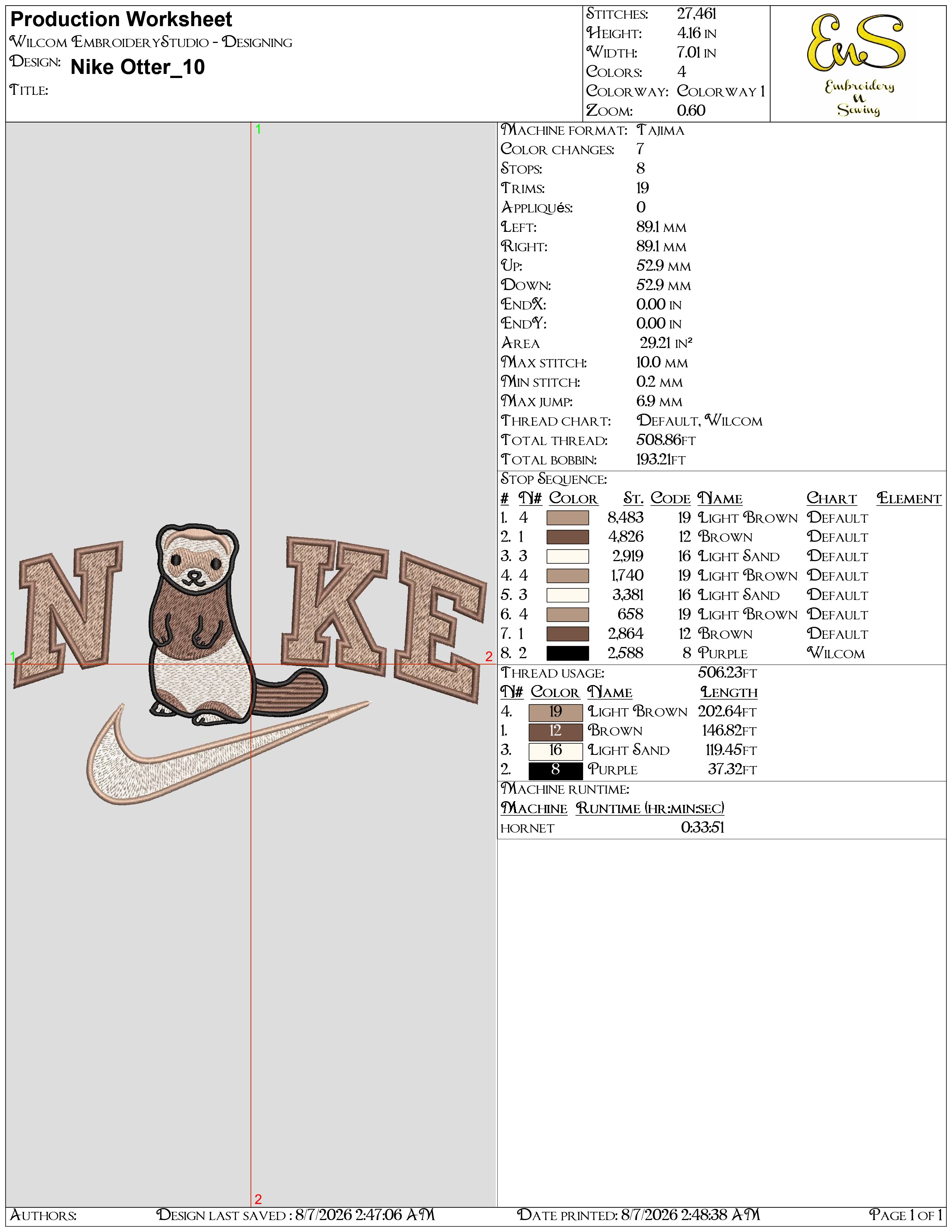Click the thread chart value "Default, Wilcom"
The height and width of the screenshot is (1232, 952).
pos(699,421)
